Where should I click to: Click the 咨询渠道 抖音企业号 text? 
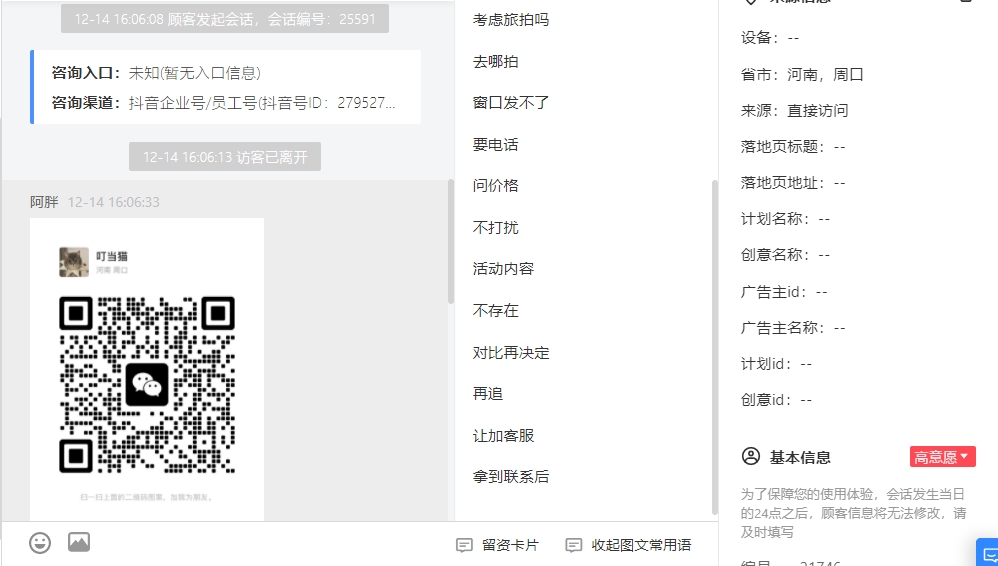(x=224, y=103)
